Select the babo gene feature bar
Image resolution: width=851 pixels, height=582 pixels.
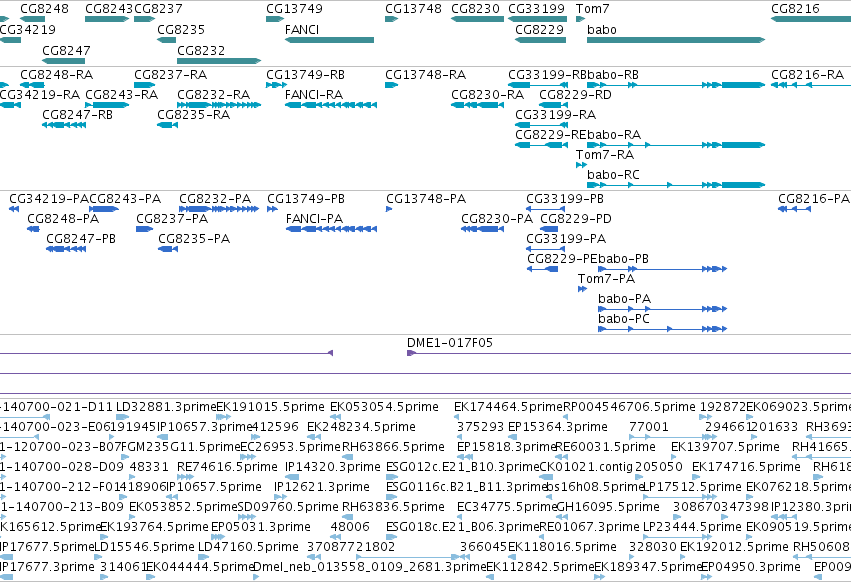click(676, 40)
